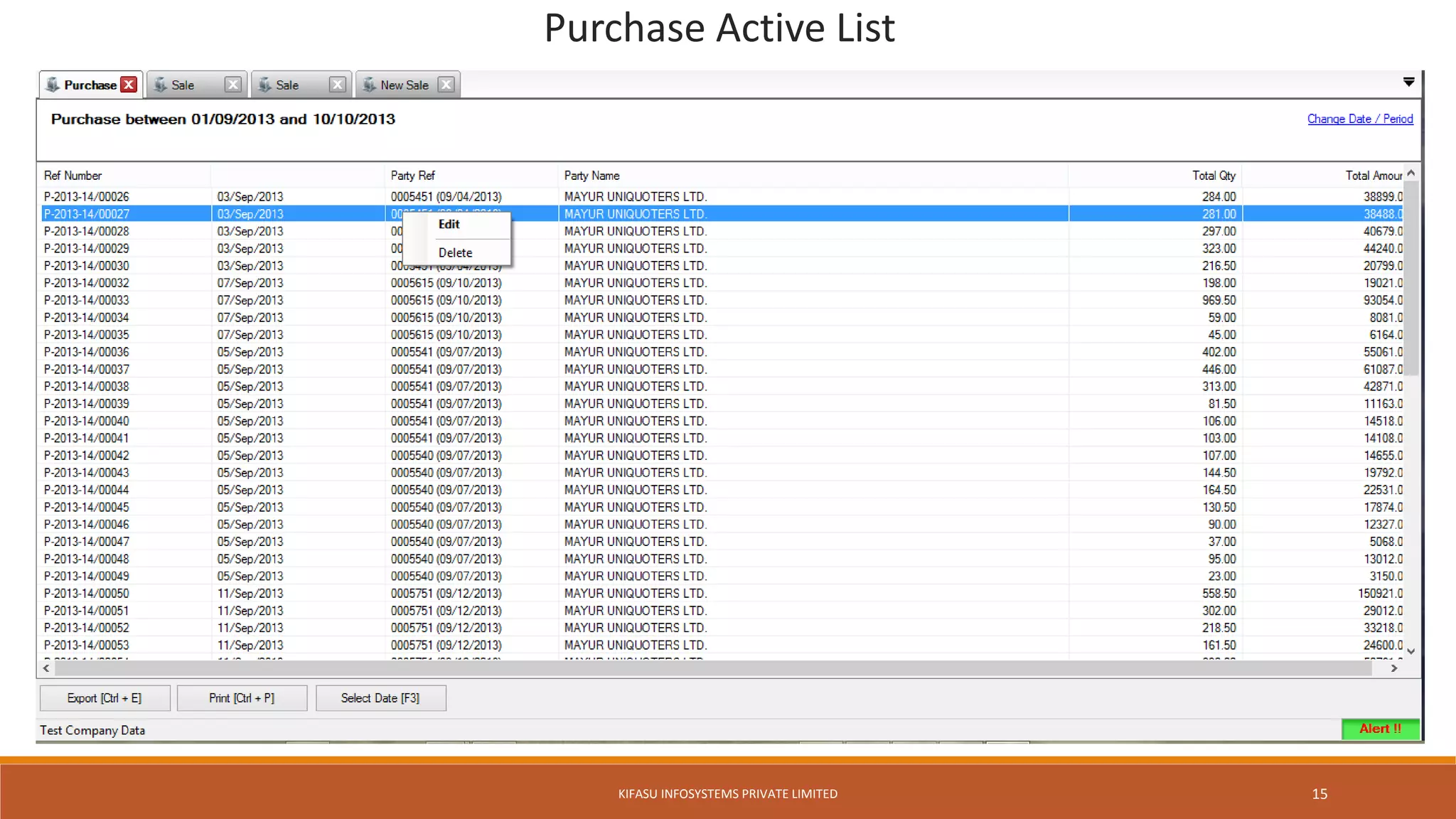This screenshot has height=819, width=1456.
Task: Click Select Date [F3] button
Action: pyautogui.click(x=380, y=698)
